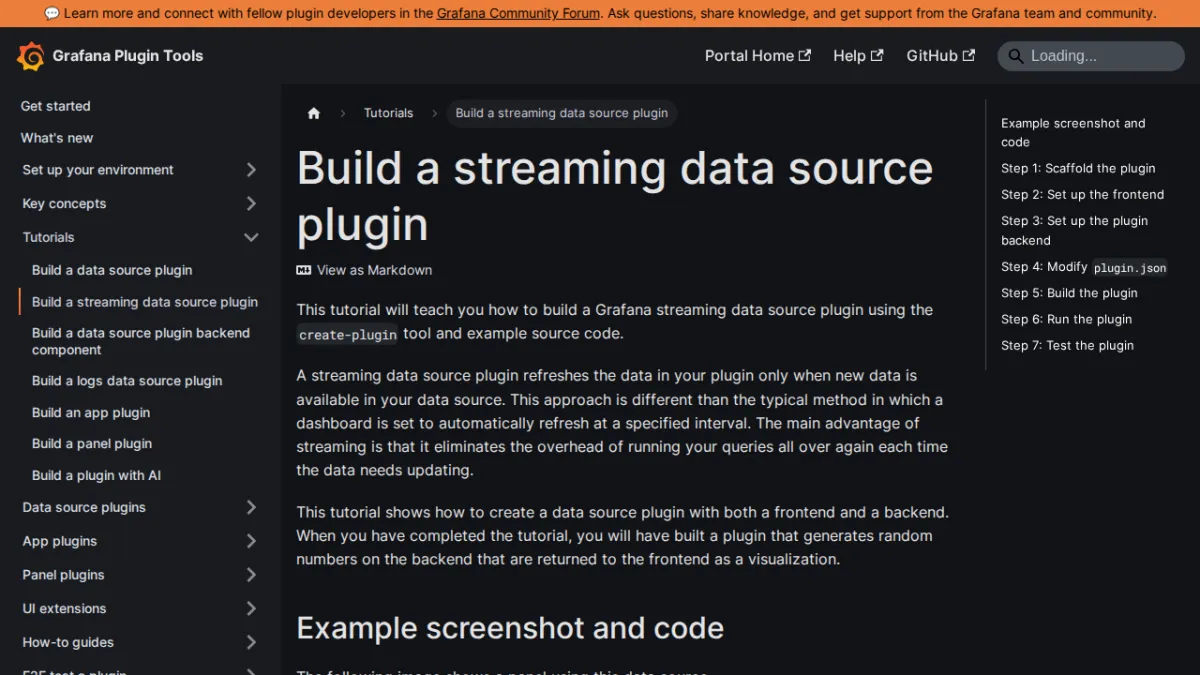Image resolution: width=1200 pixels, height=675 pixels.
Task: Jump to Step 1: Scaffold the plugin
Action: [1078, 168]
